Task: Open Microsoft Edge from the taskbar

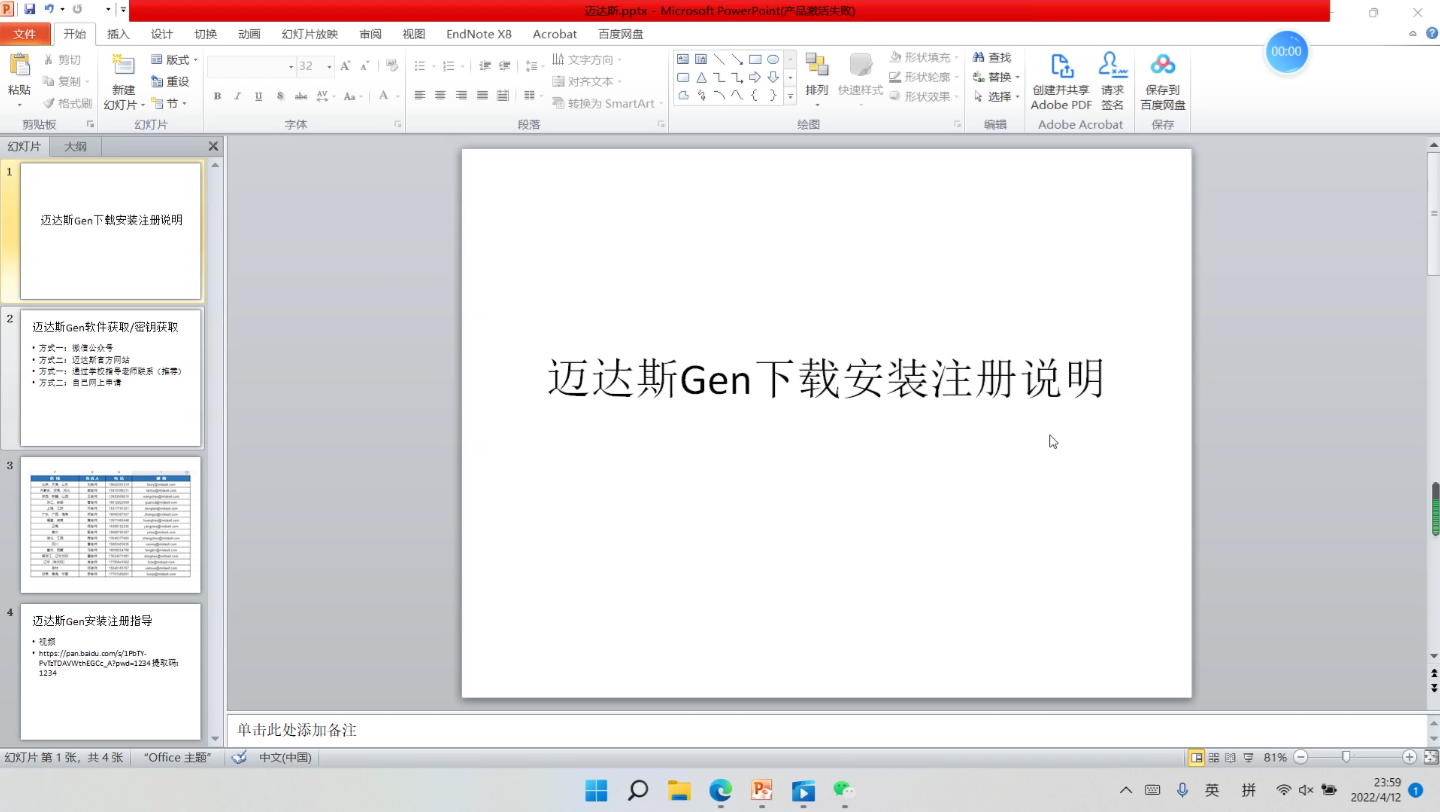Action: tap(721, 791)
